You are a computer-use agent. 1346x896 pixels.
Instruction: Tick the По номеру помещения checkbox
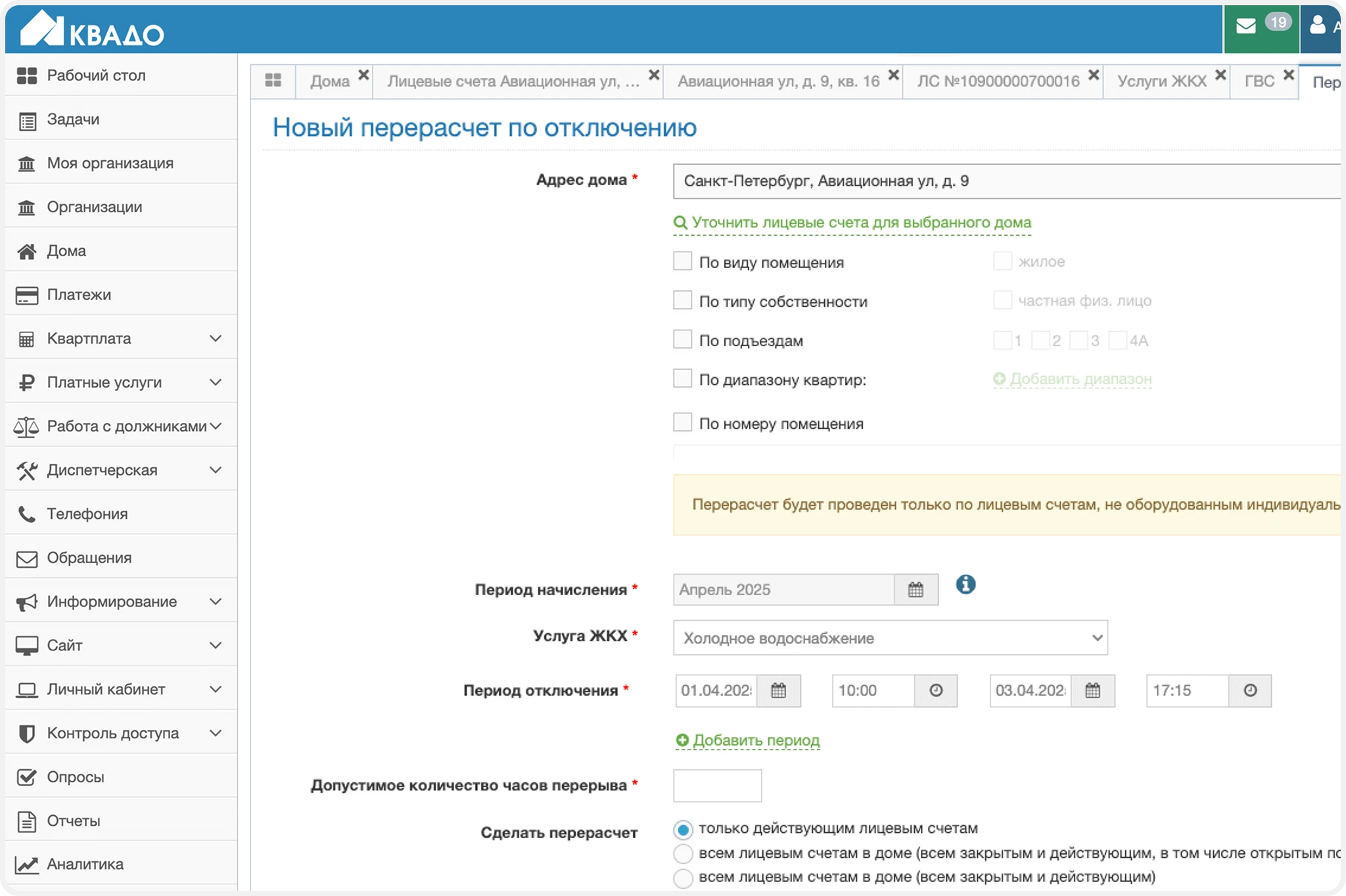(683, 422)
